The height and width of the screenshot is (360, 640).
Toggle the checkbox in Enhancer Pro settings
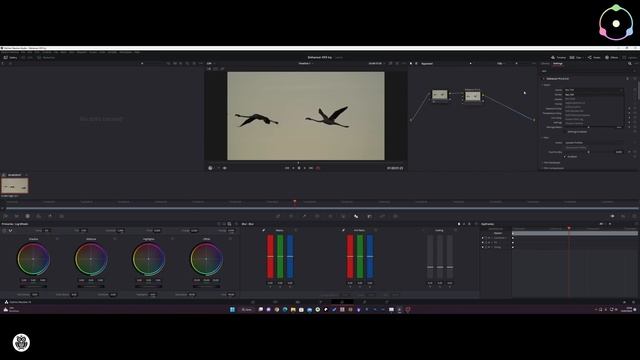point(565,157)
